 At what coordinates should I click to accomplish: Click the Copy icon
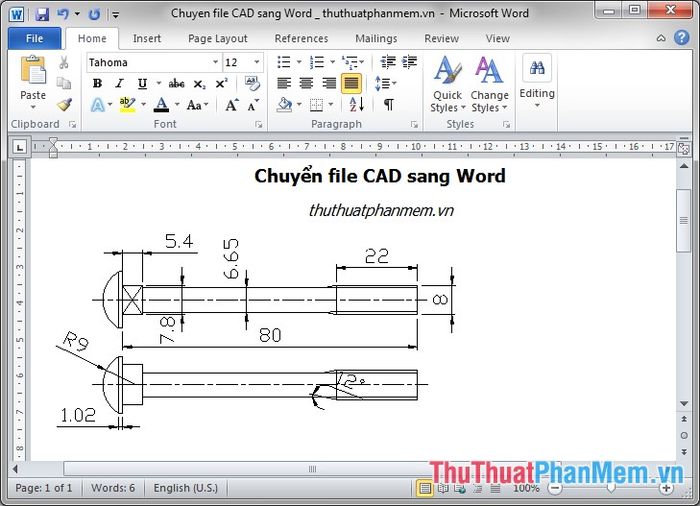(64, 84)
